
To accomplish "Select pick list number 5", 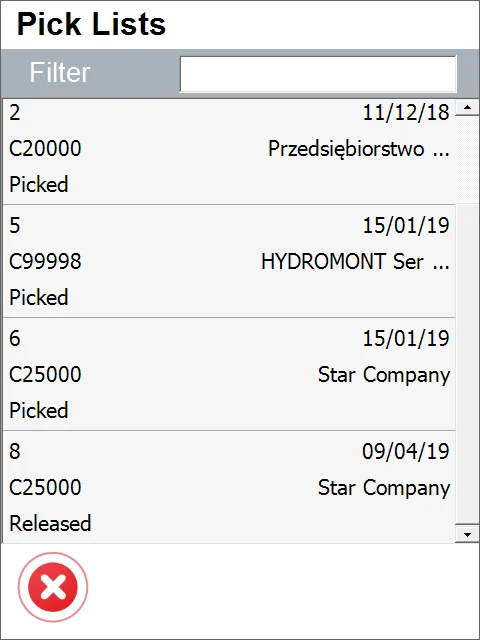I will coord(229,261).
